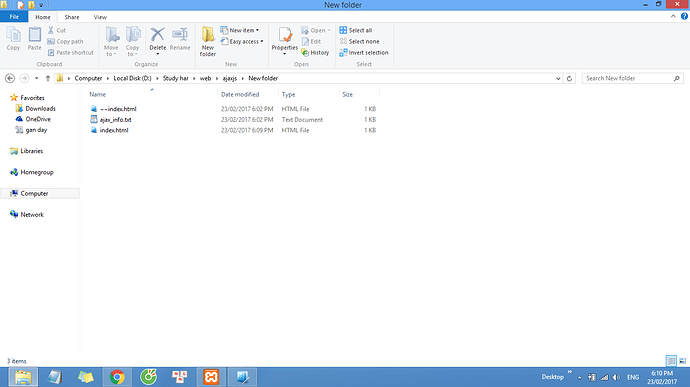Click the Open command in ribbon

[316, 30]
